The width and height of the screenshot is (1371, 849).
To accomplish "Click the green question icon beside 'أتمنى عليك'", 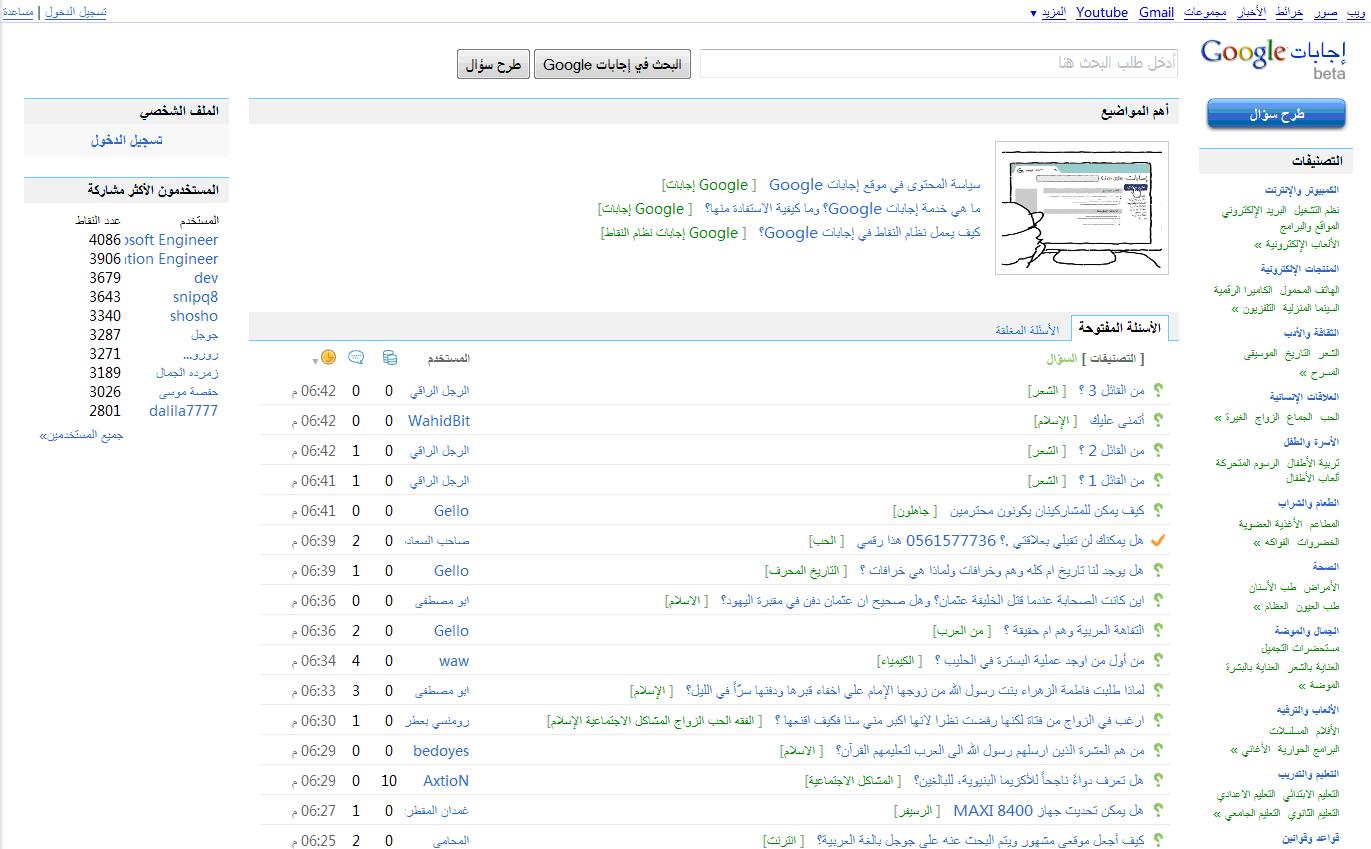I will coord(1159,421).
